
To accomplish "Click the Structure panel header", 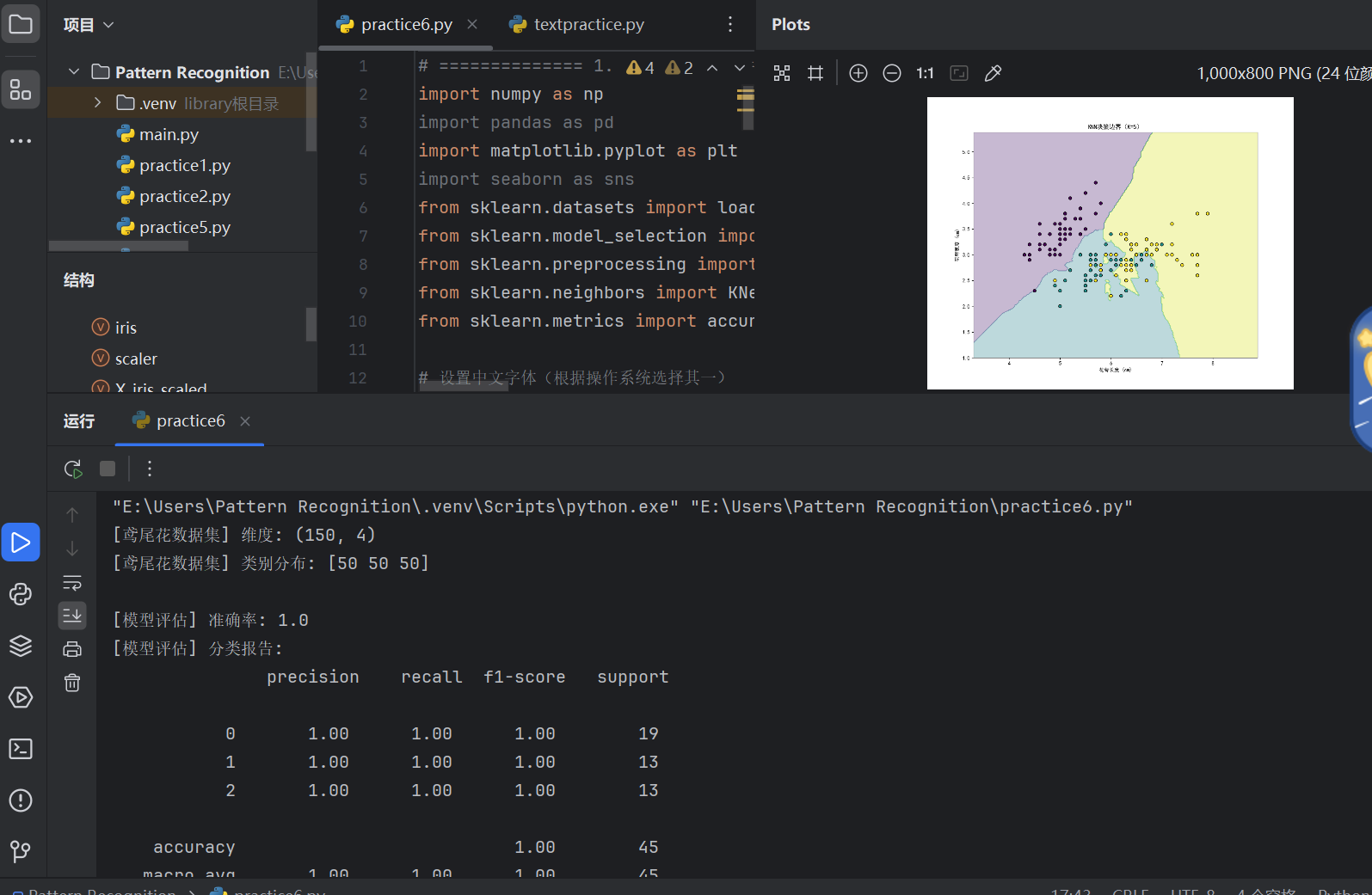I will pos(79,279).
